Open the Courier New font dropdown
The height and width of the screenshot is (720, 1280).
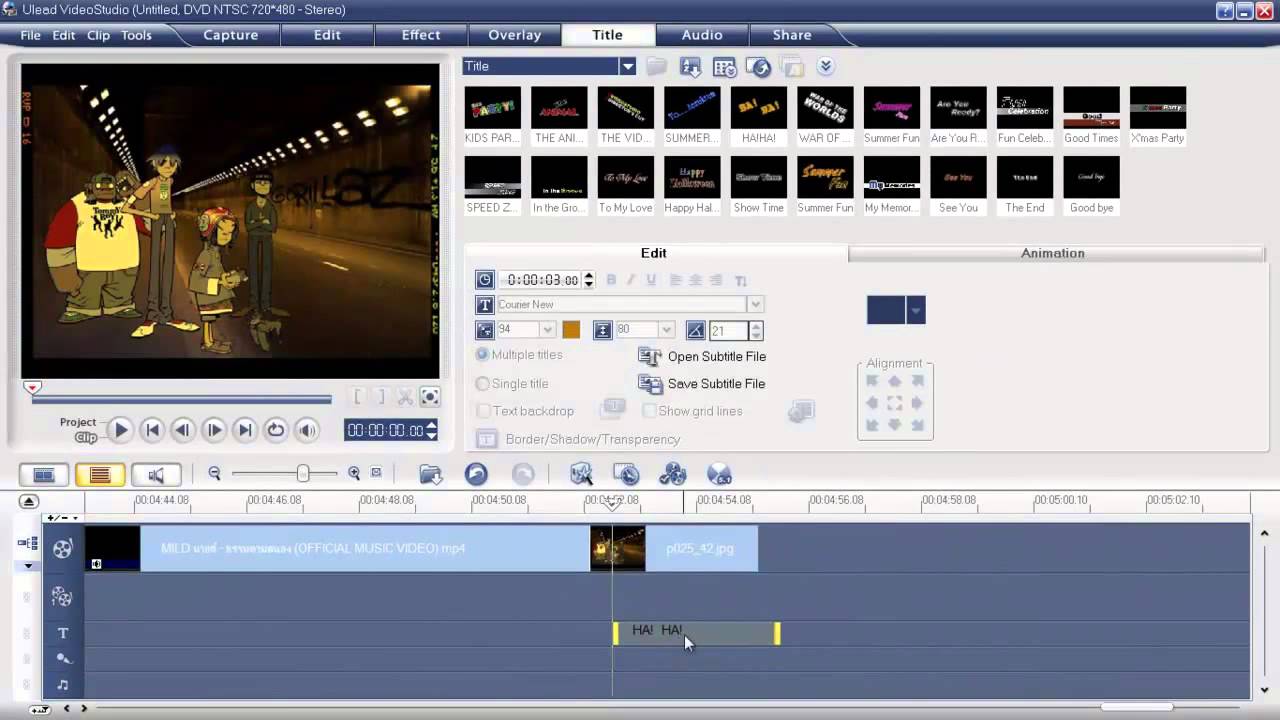click(x=756, y=304)
